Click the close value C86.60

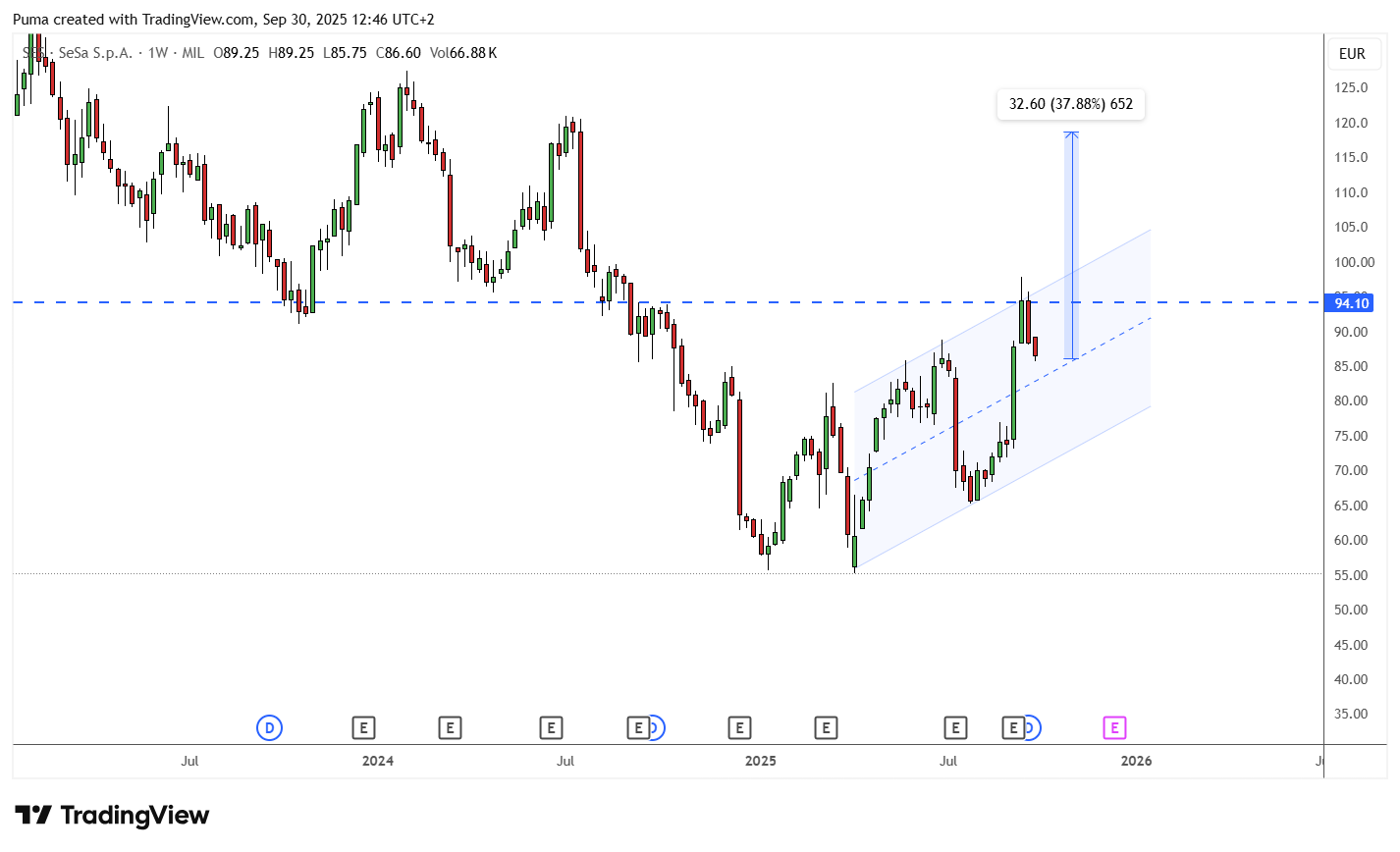click(399, 53)
